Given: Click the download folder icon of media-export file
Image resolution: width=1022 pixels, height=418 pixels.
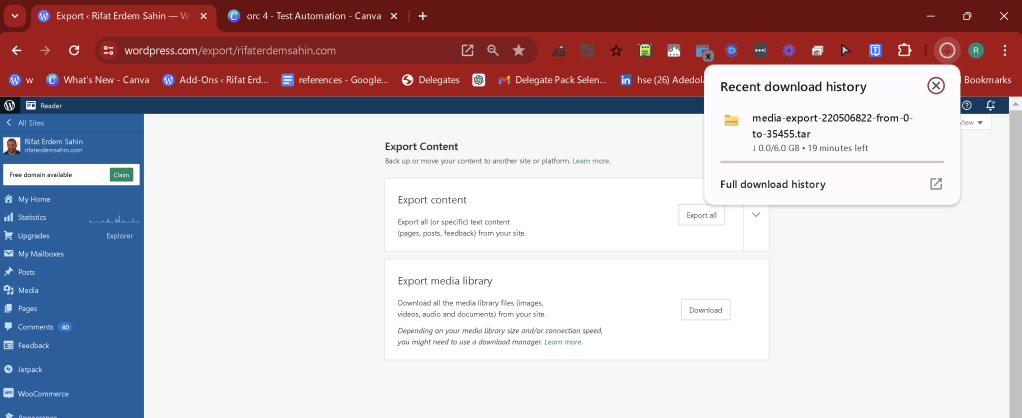Looking at the screenshot, I should click(731, 120).
